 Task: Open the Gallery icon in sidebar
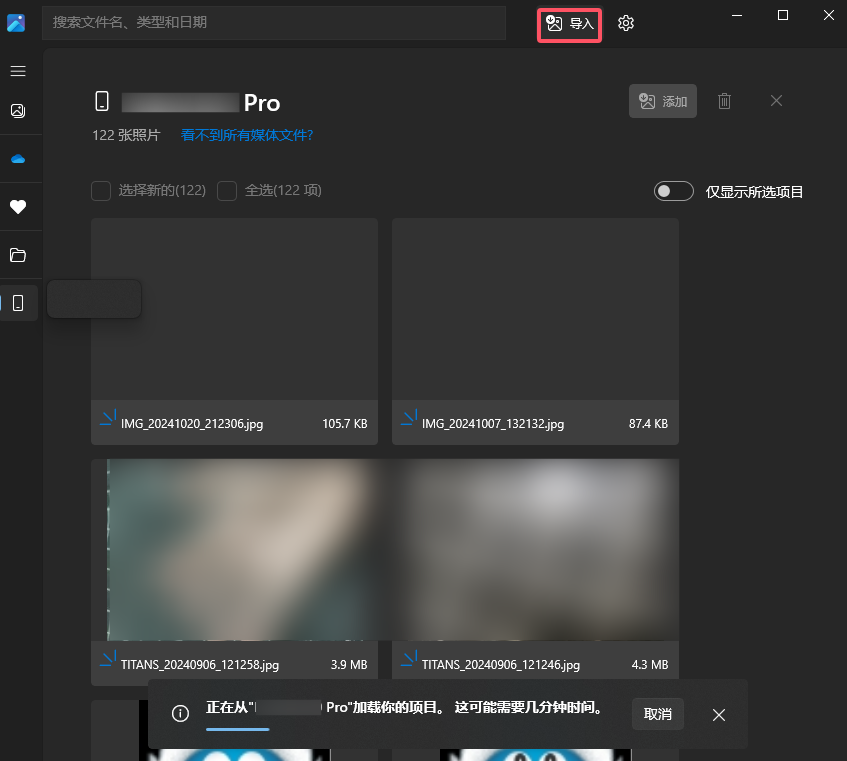18,111
